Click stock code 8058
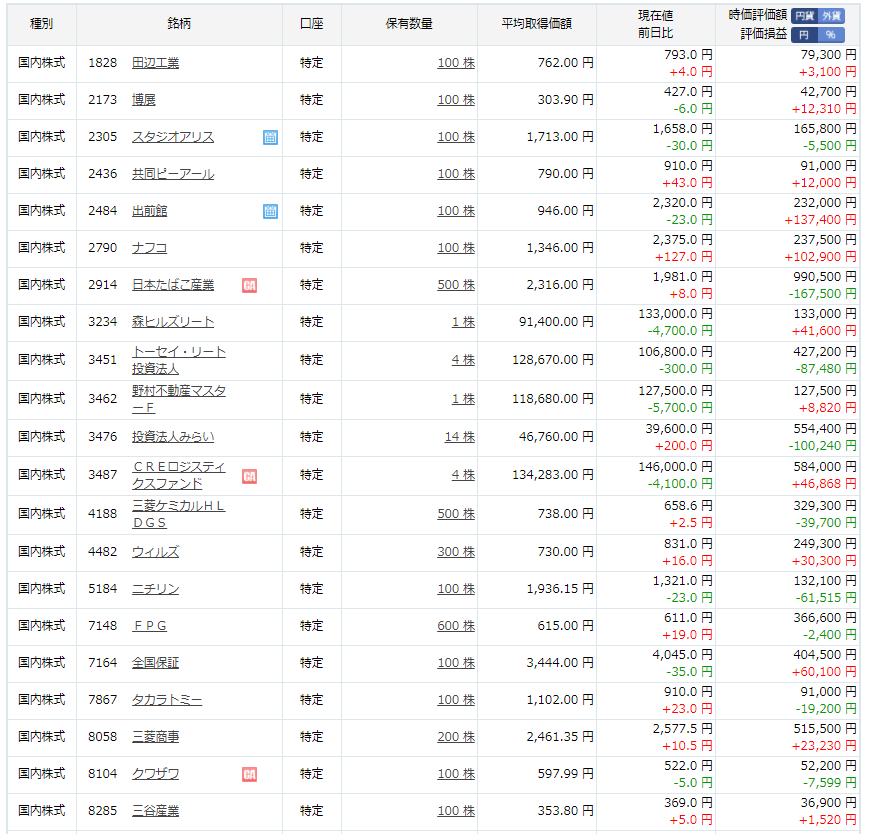870x834 pixels. (x=103, y=737)
